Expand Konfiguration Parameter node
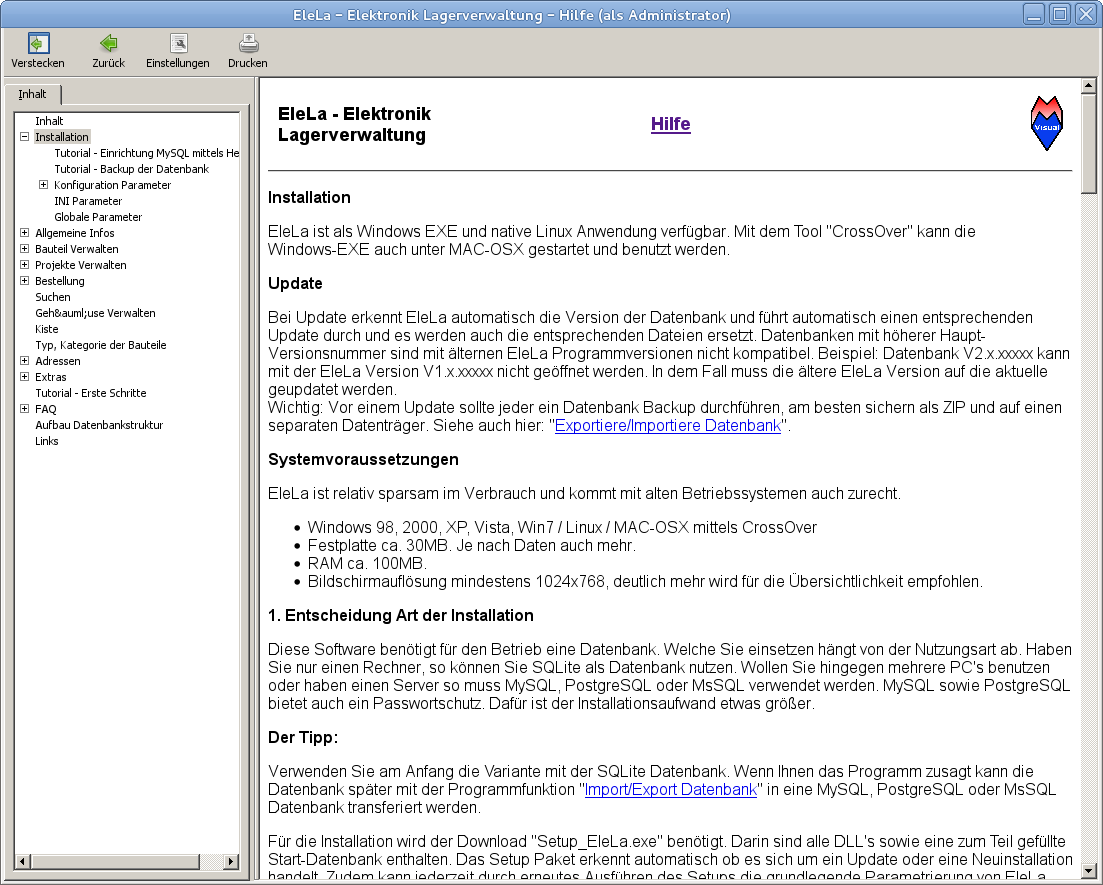 pos(44,184)
